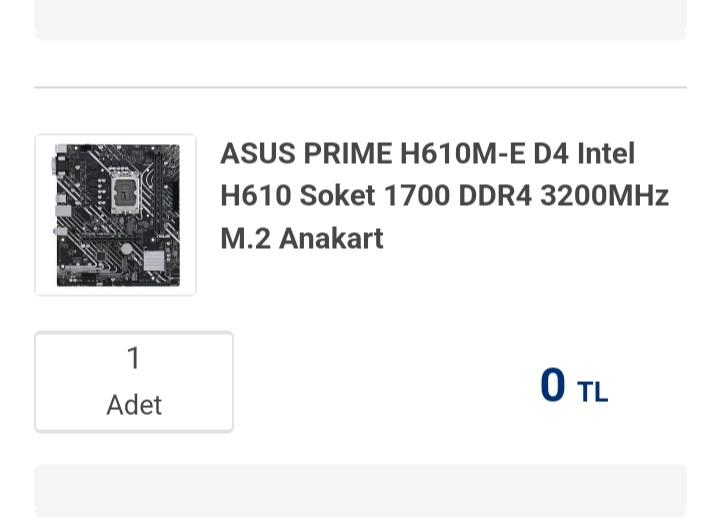Click the gray bar above the product
This screenshot has width=720, height=520.
tap(360, 18)
